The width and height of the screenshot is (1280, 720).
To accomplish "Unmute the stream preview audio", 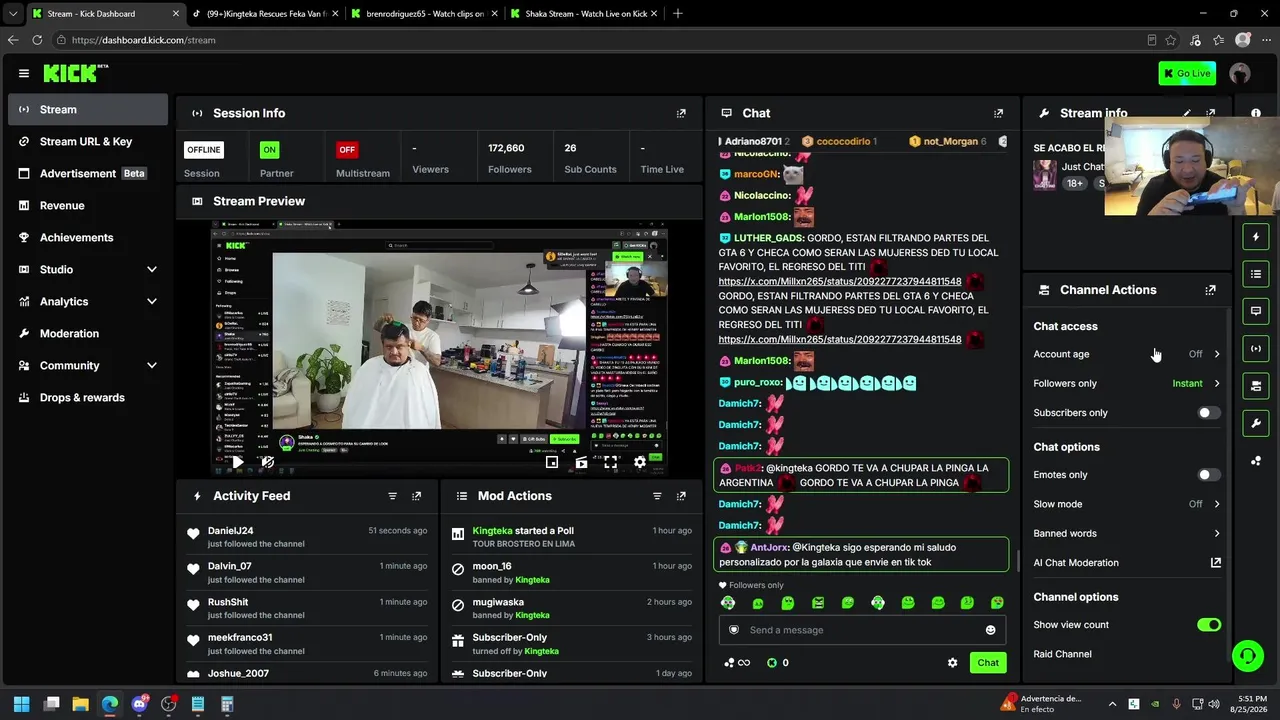I will pos(267,462).
